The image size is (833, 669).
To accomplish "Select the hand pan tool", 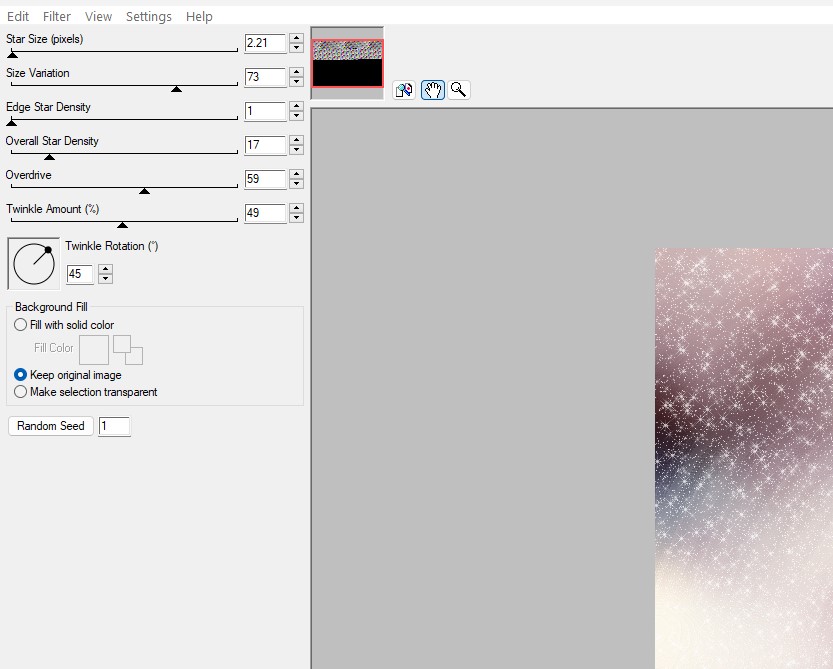I will coord(432,90).
